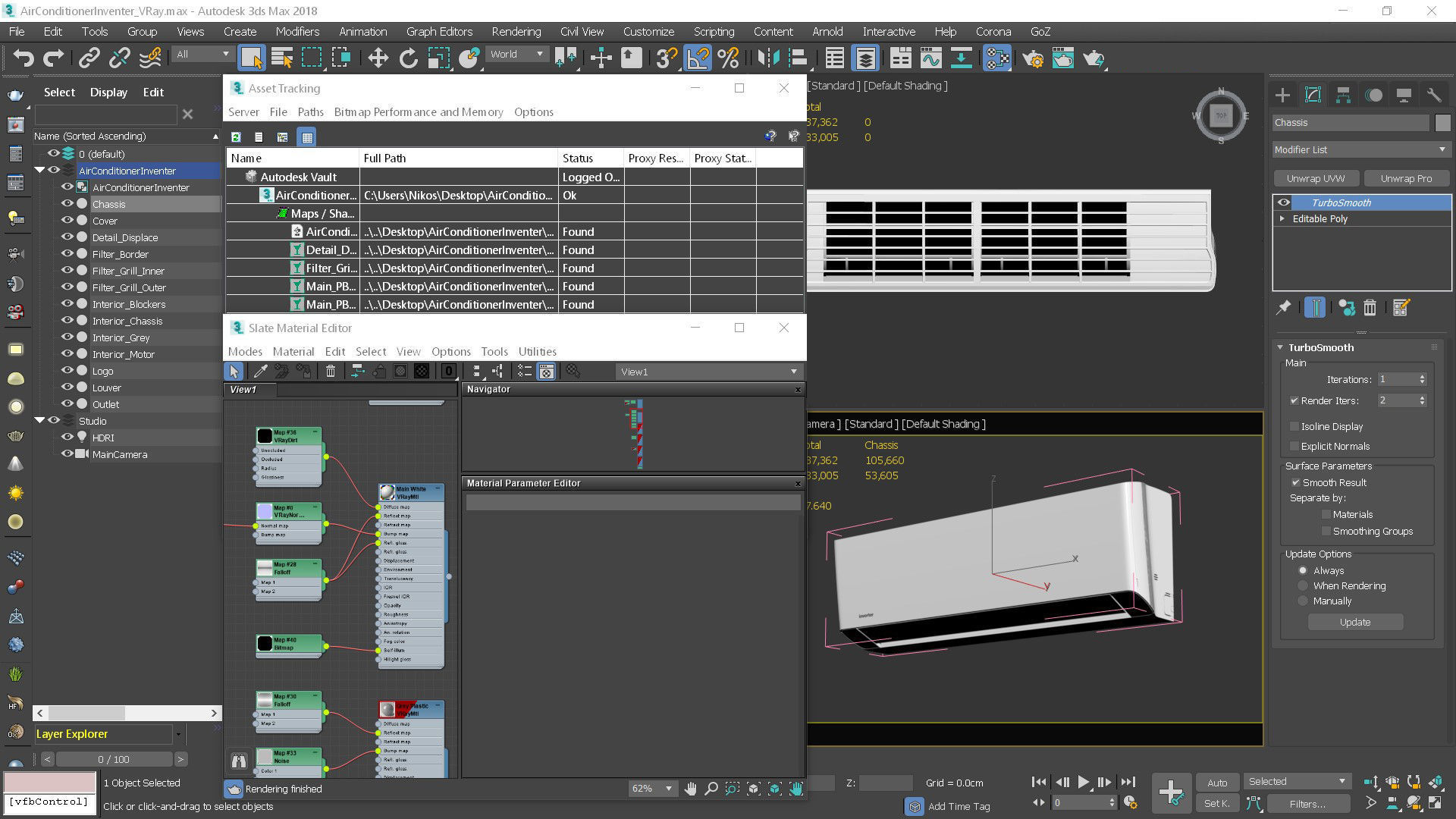Enable Isoline Display checkbox
The image size is (1456, 819).
point(1294,426)
